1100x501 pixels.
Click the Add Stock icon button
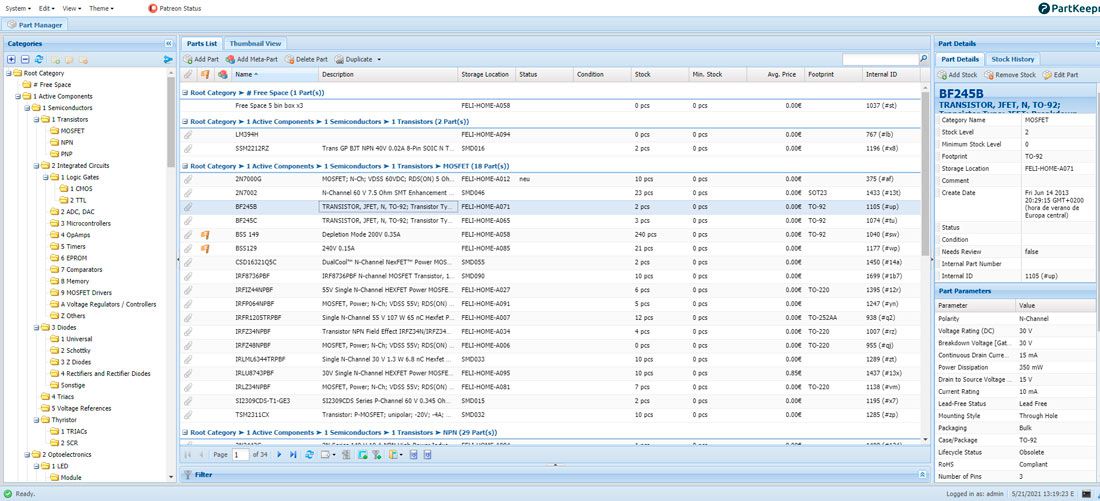pyautogui.click(x=959, y=75)
